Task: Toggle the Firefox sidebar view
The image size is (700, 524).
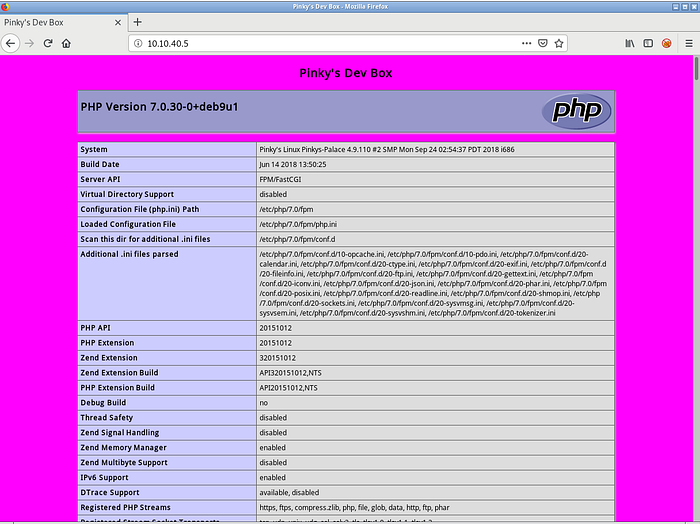Action: coord(648,43)
